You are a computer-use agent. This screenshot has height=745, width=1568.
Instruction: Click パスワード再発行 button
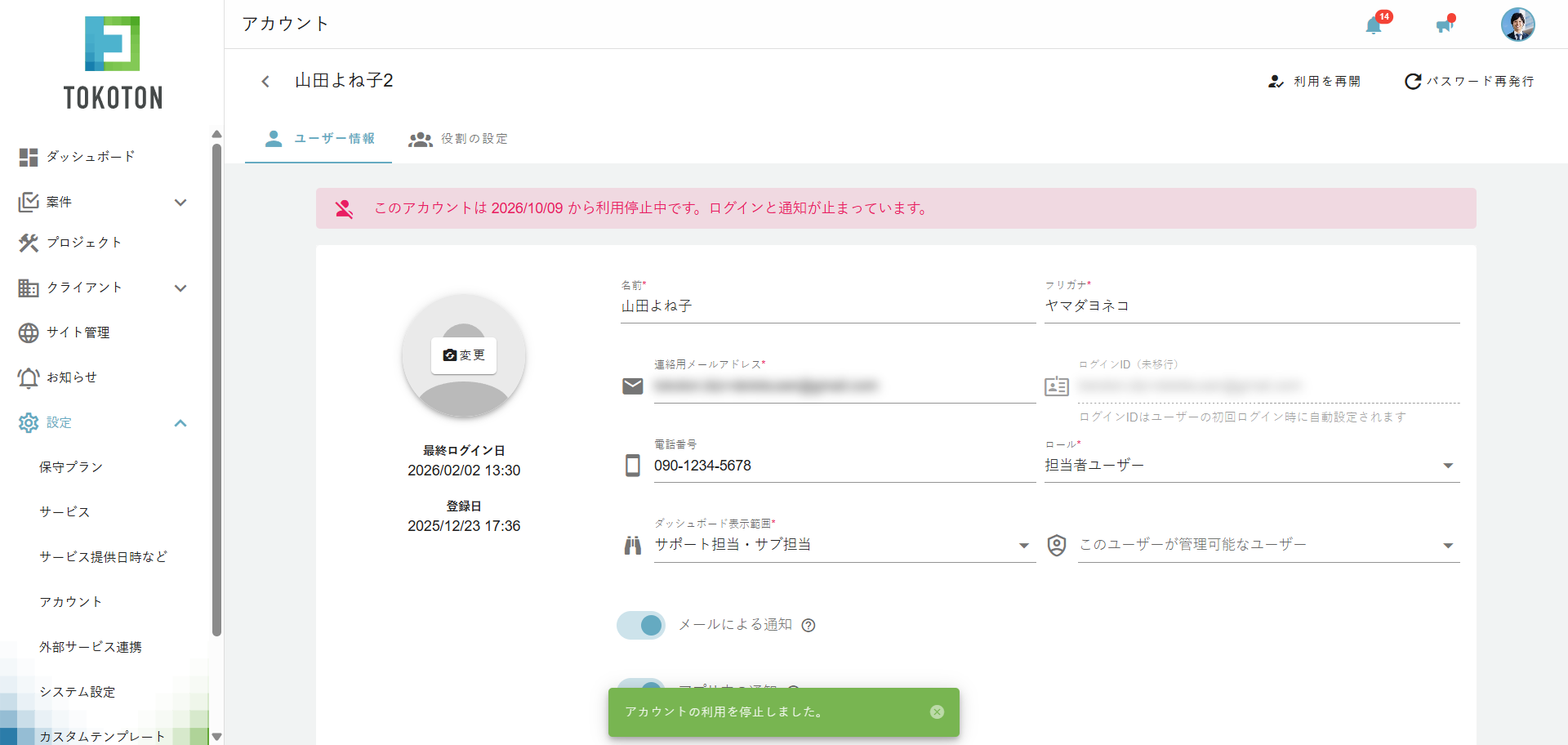[1469, 81]
